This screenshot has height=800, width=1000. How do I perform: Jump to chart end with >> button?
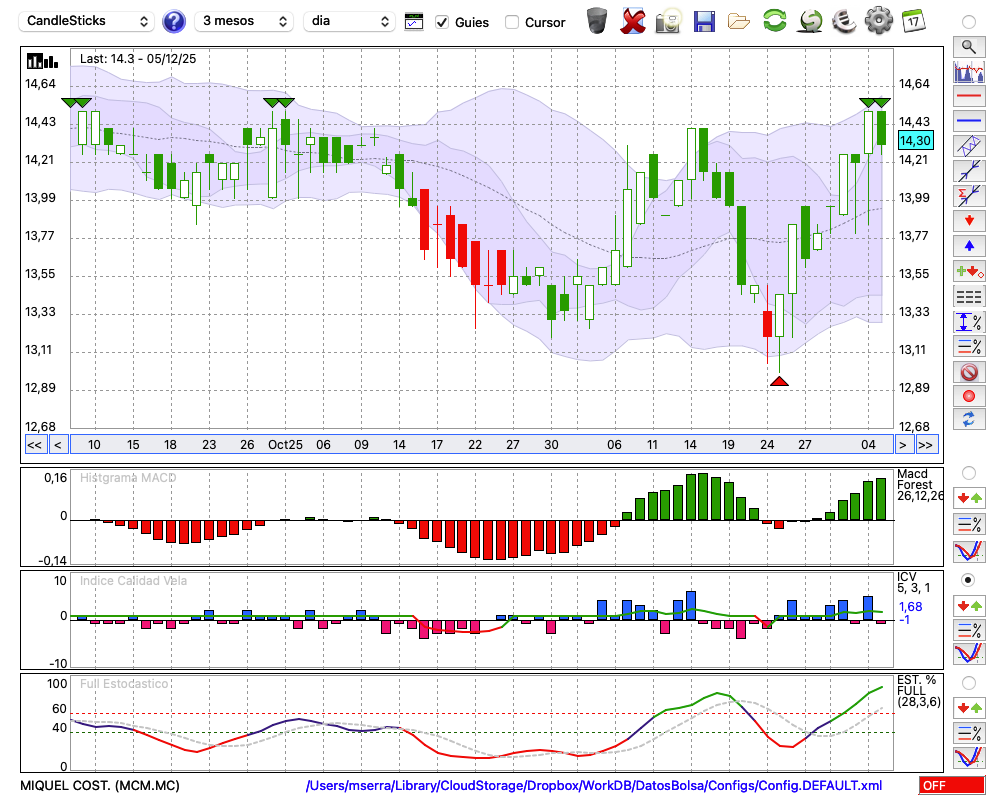pos(926,445)
